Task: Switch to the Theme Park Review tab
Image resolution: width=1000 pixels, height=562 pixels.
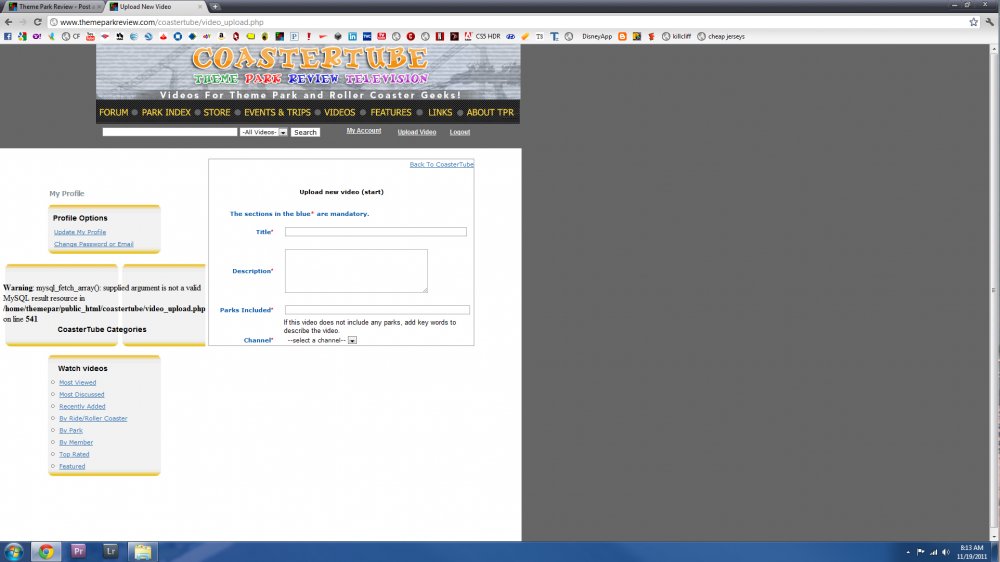Action: 53,6
